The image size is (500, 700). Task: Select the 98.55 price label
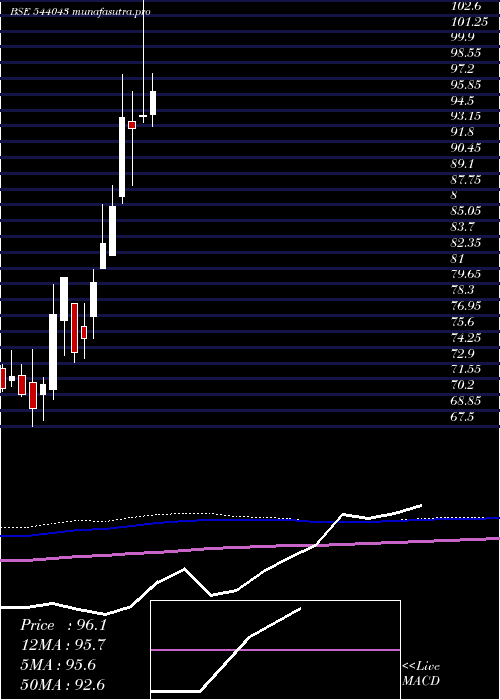pos(466,53)
